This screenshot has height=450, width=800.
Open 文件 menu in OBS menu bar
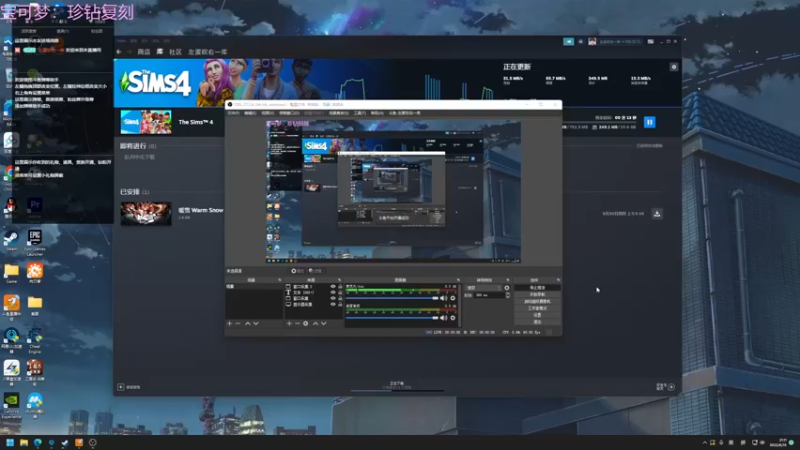click(233, 113)
